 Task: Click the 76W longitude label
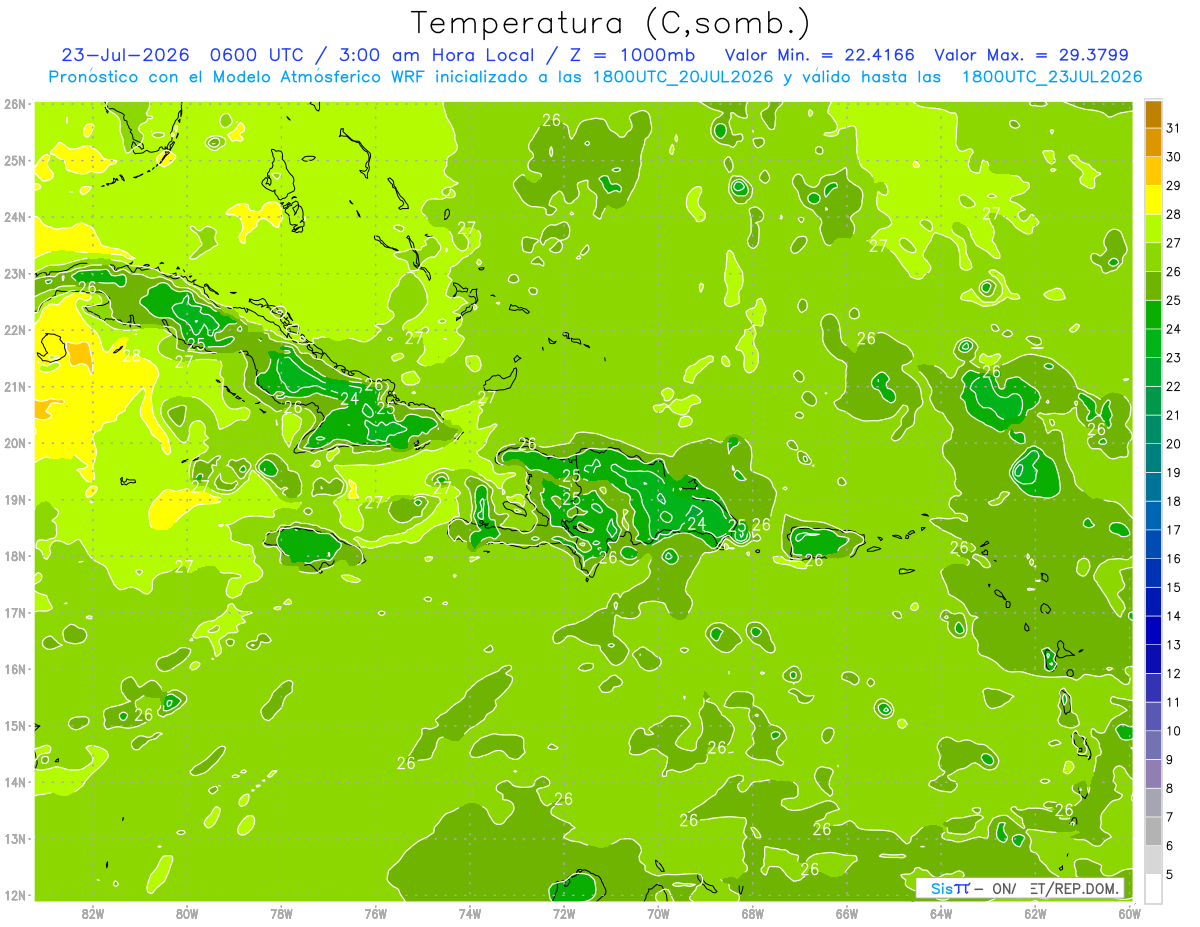pos(375,913)
